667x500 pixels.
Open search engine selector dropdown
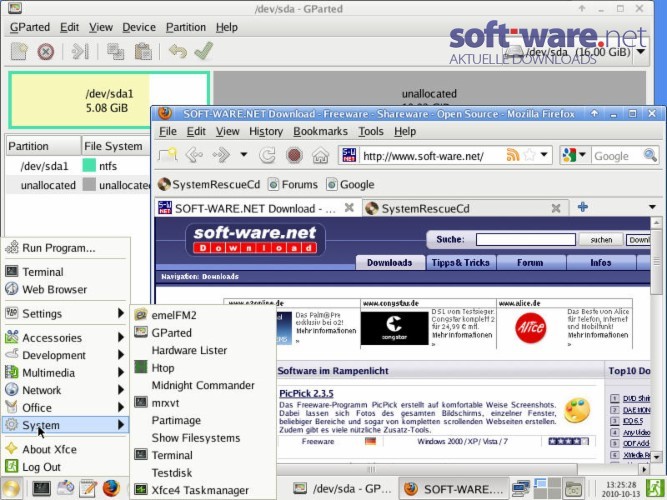coord(582,154)
